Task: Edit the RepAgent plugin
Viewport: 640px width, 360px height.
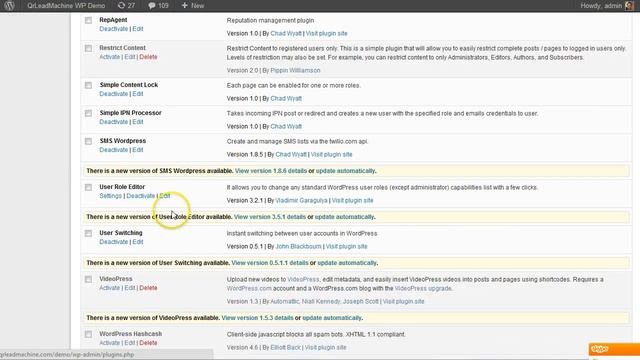Action: (138, 29)
